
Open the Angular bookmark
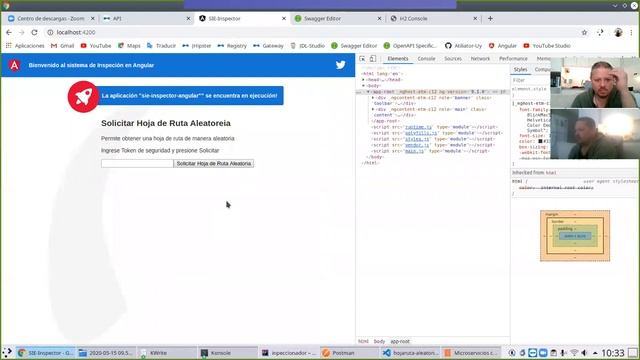point(502,46)
